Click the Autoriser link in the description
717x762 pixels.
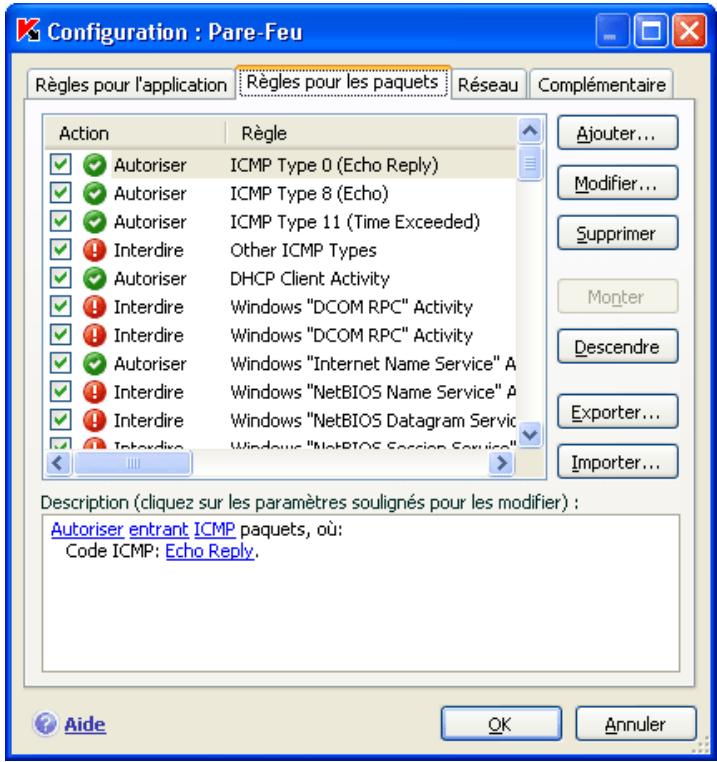87,529
